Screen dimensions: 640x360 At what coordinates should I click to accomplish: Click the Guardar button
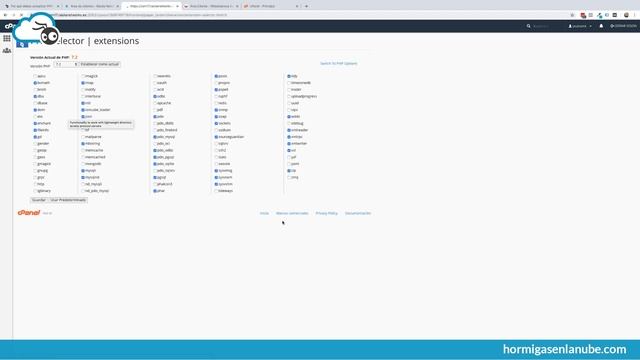tap(39, 200)
